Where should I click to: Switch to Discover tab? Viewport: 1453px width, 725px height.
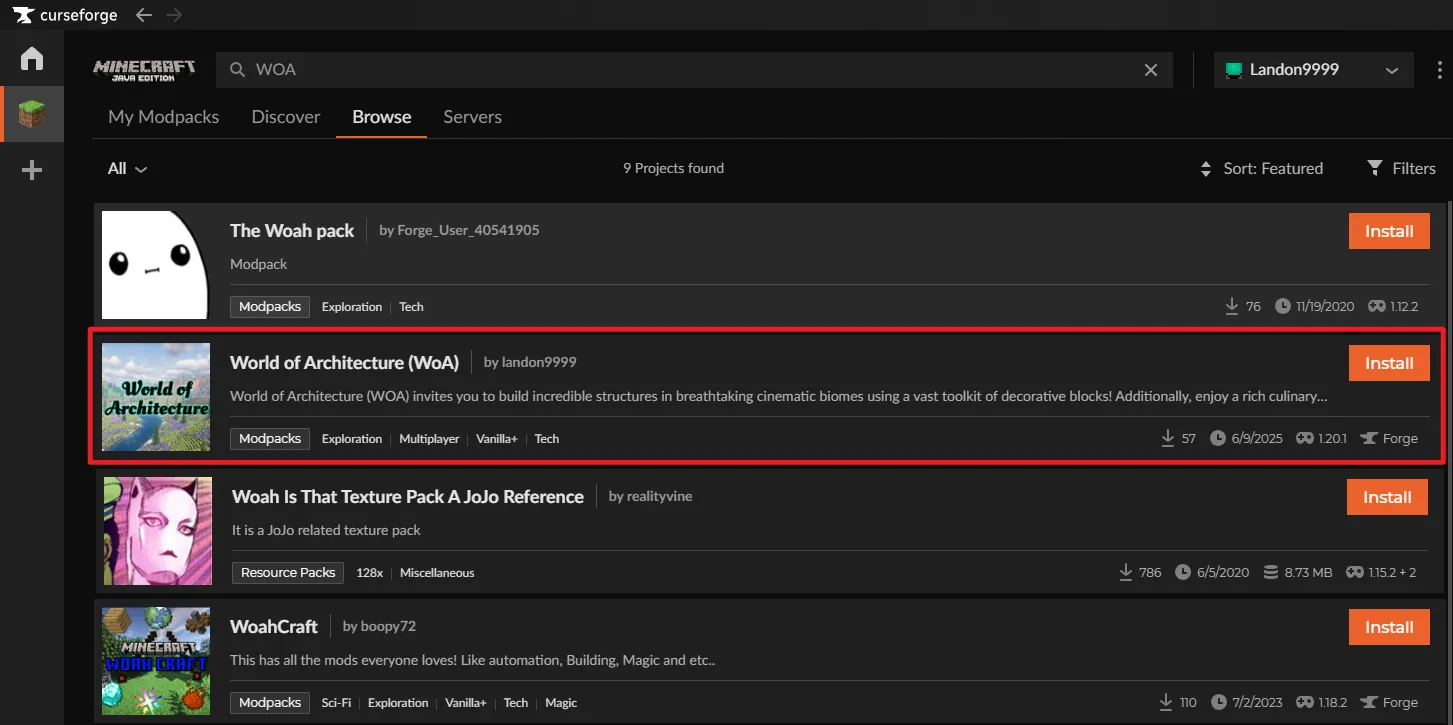pos(286,117)
